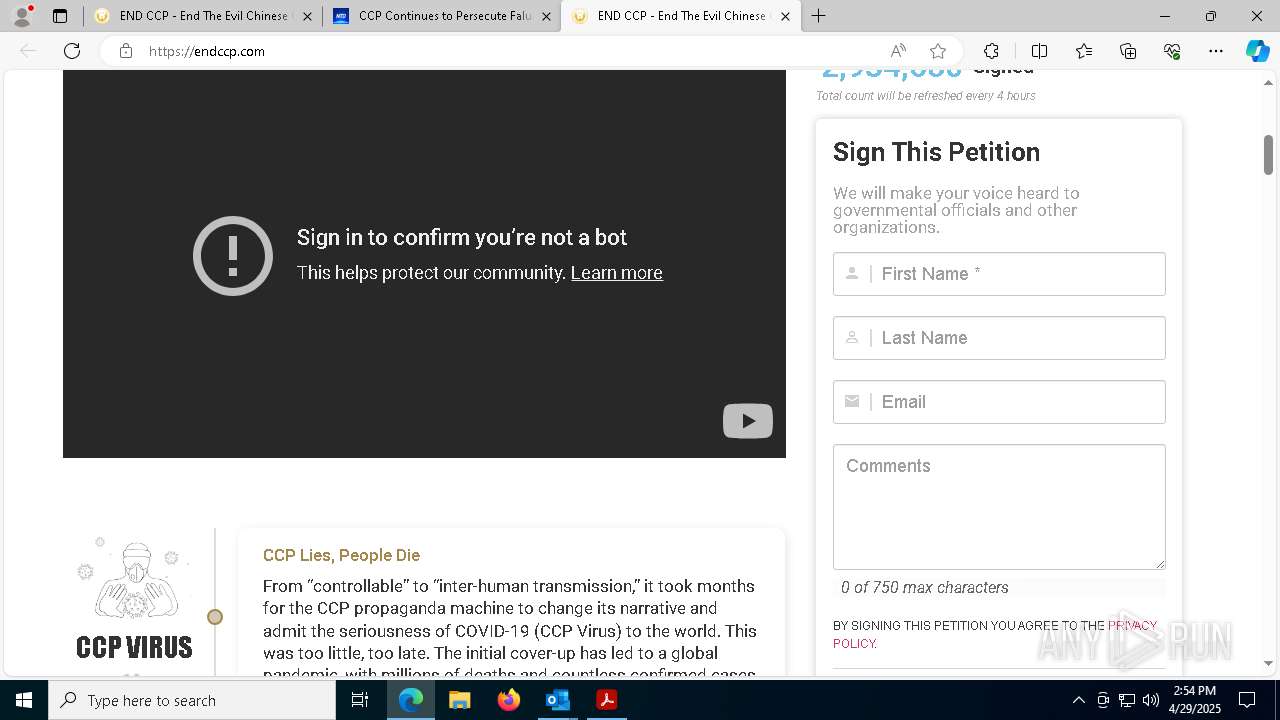Viewport: 1280px width, 720px height.
Task: Open Task View on taskbar
Action: pyautogui.click(x=360, y=700)
